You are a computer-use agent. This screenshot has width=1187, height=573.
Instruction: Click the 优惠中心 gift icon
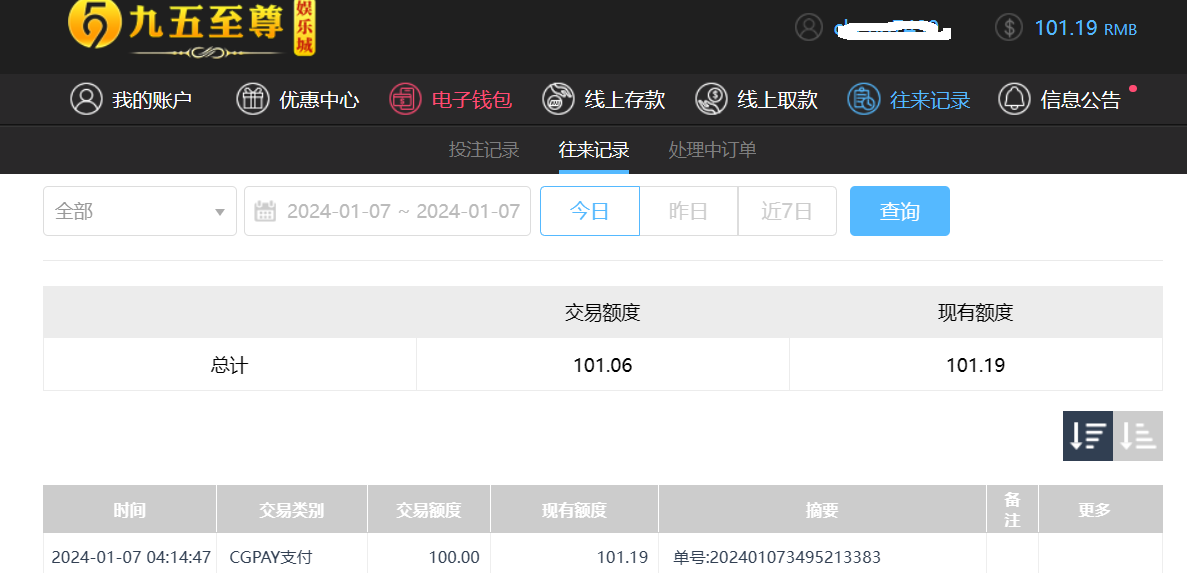point(253,99)
